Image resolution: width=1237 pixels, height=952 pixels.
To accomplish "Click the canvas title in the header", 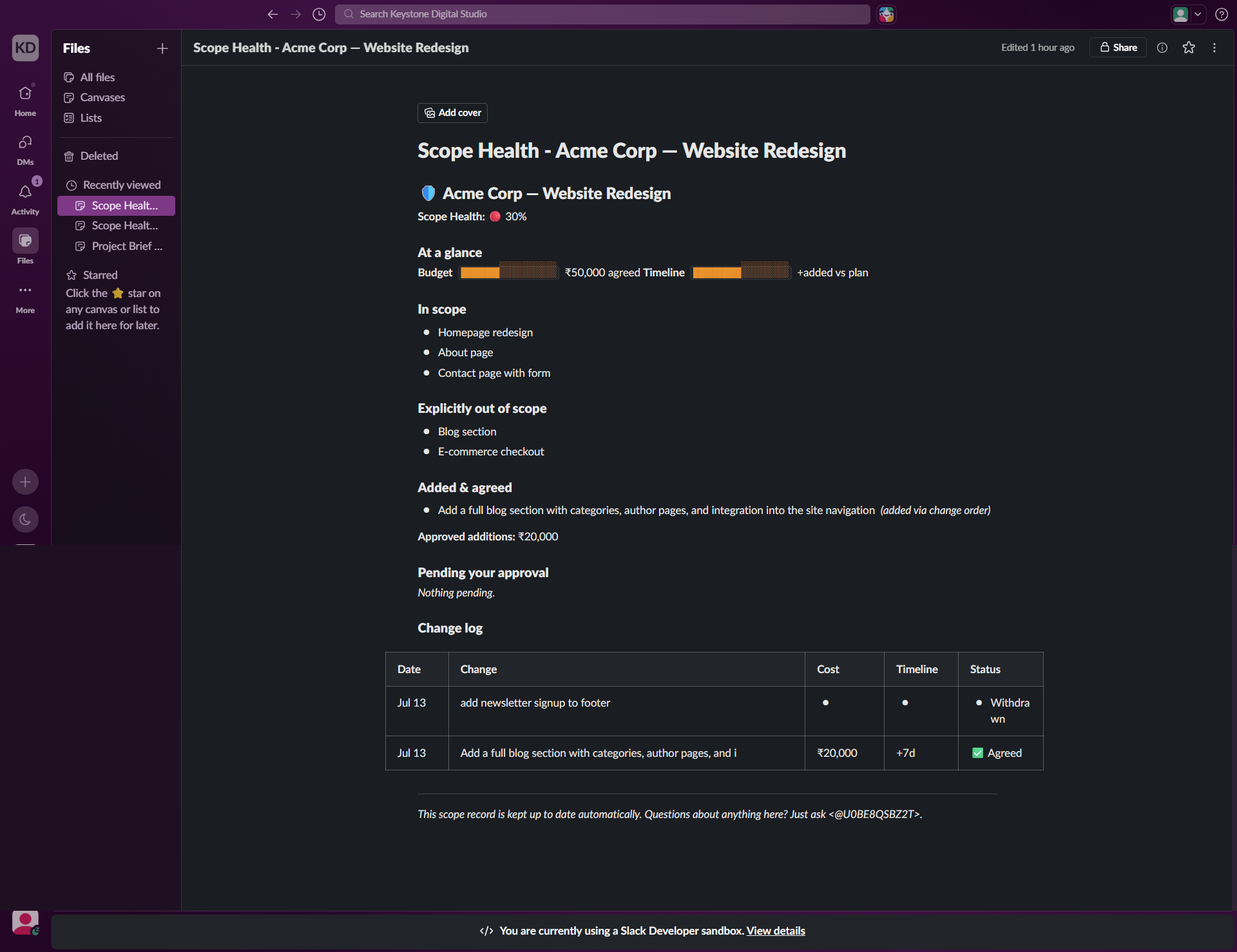I will 331,48.
